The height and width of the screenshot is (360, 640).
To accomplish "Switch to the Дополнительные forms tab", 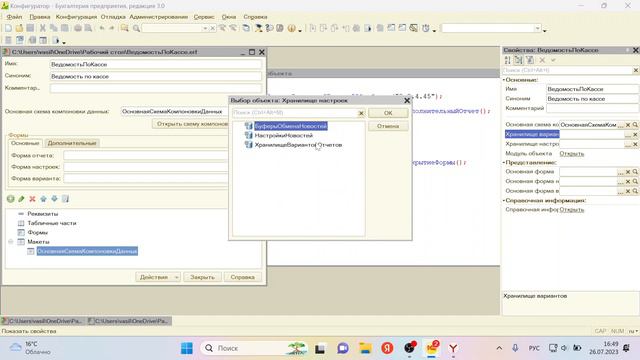I will [x=72, y=143].
